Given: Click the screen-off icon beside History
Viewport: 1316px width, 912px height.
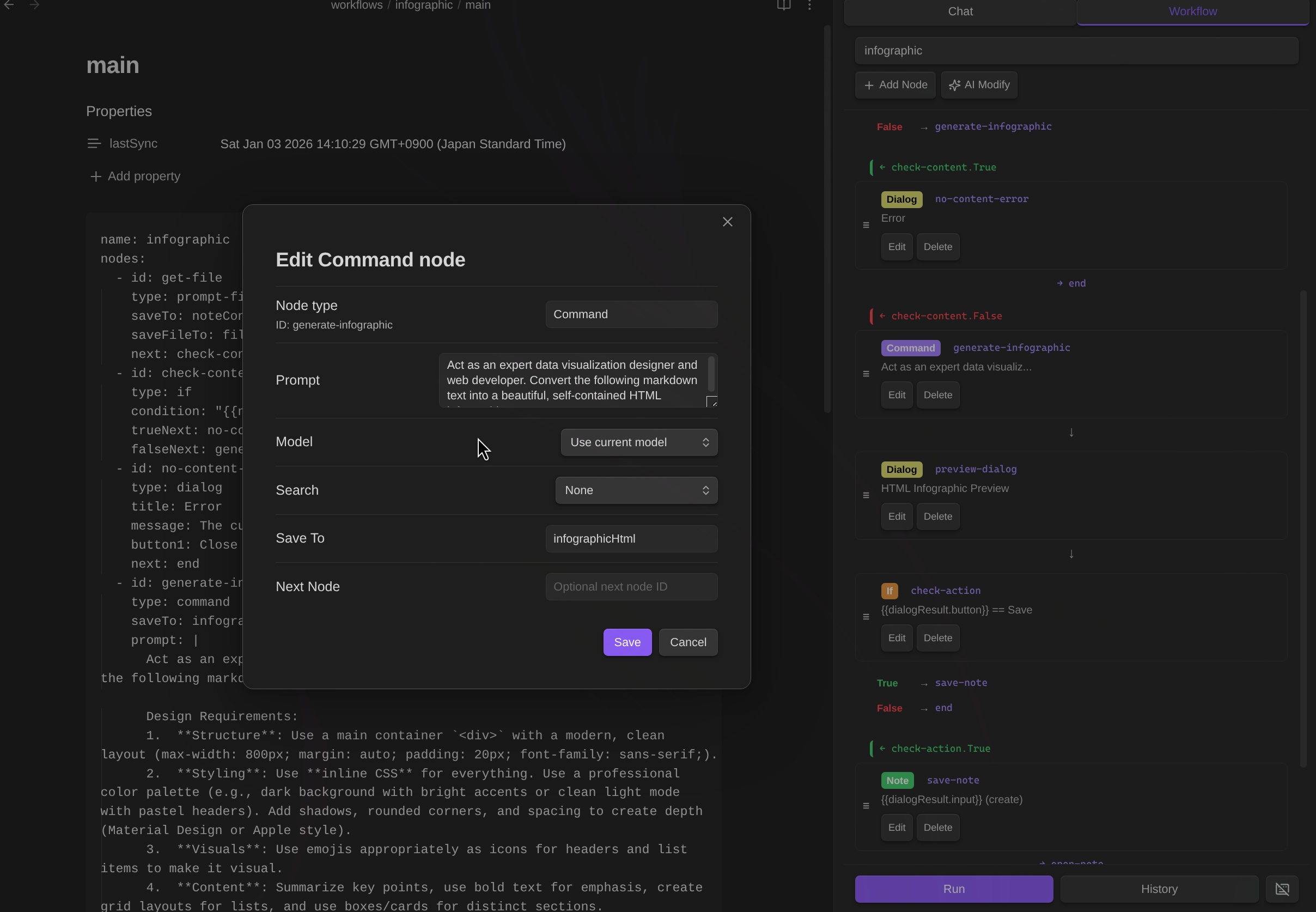Looking at the screenshot, I should 1282,889.
